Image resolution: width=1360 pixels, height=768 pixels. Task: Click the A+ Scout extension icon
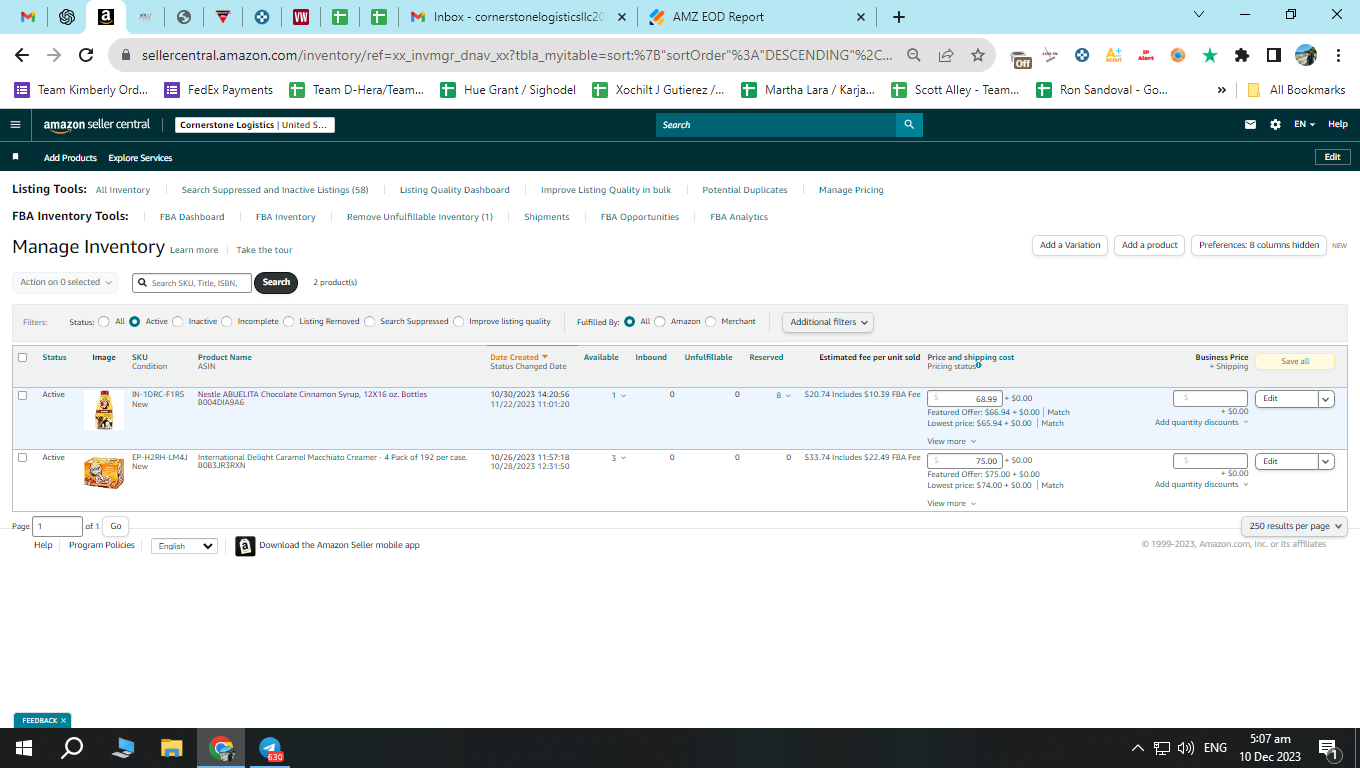1114,55
